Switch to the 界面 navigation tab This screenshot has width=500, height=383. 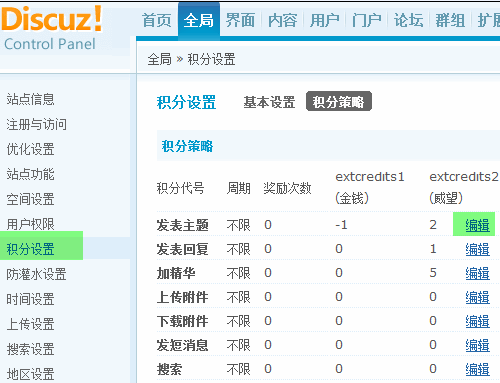(x=240, y=20)
